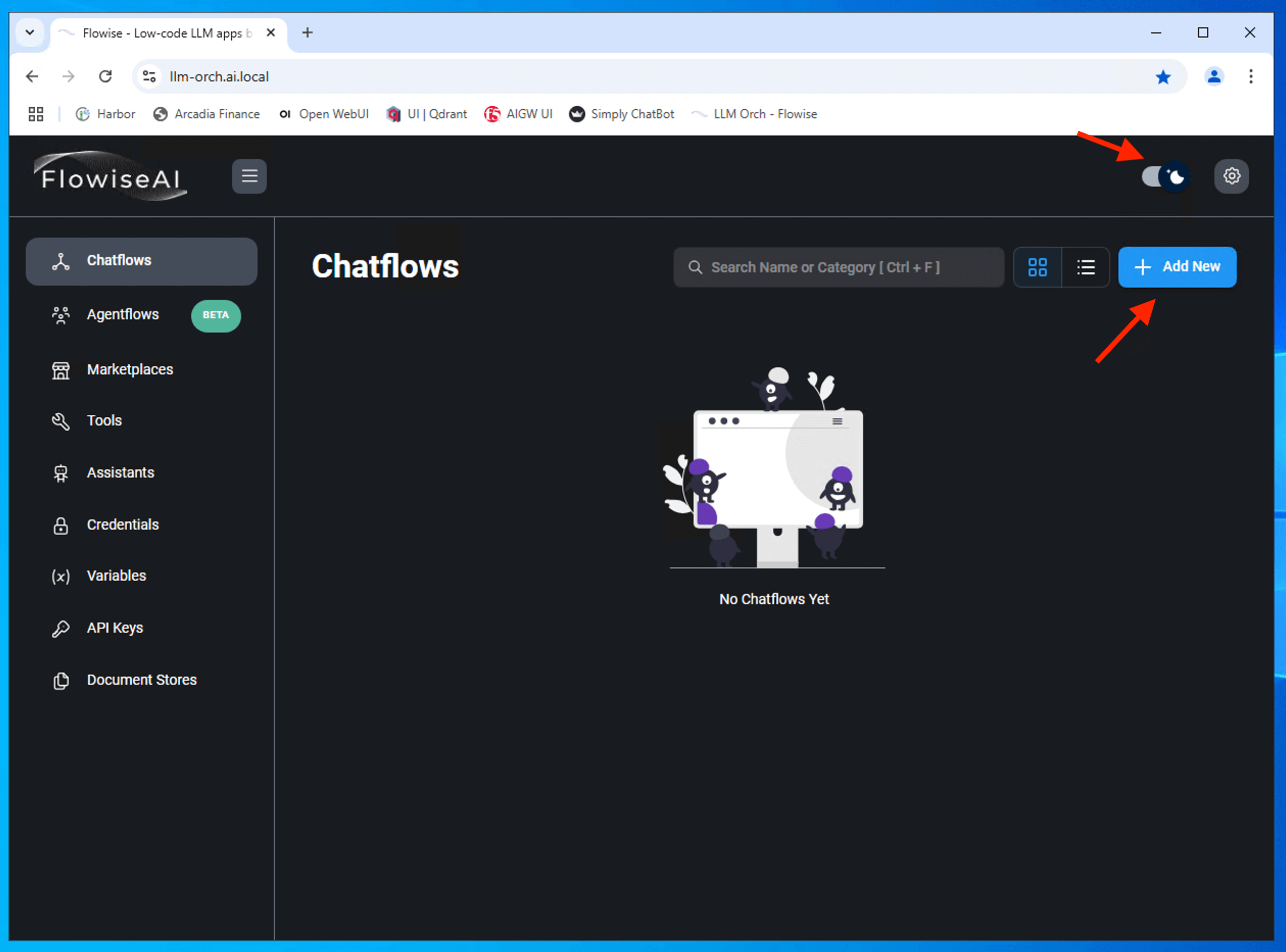Open the settings gear menu
1286x952 pixels.
[x=1231, y=176]
